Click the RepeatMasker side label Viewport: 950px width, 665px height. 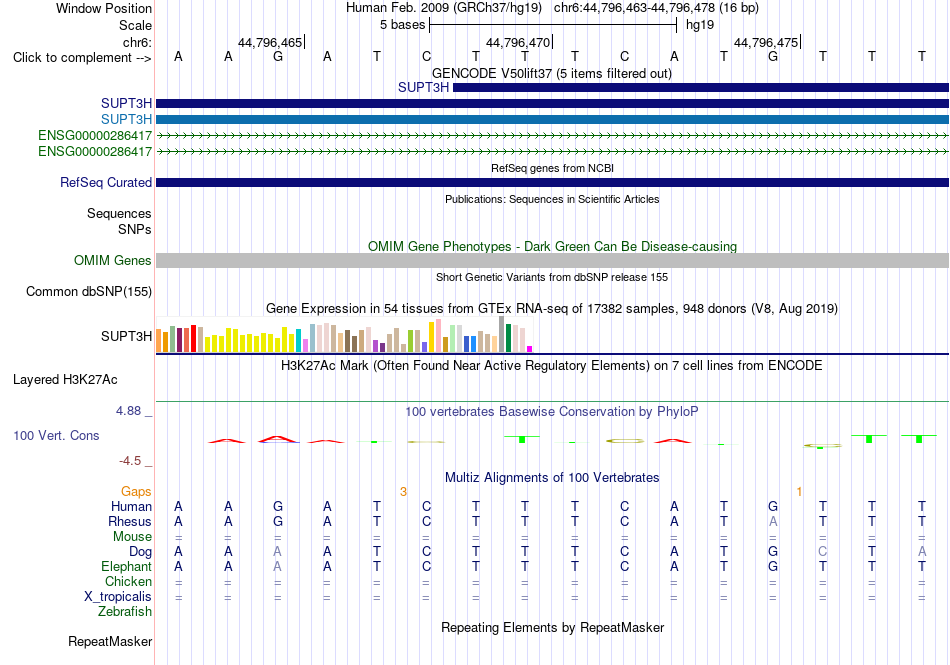[110, 641]
